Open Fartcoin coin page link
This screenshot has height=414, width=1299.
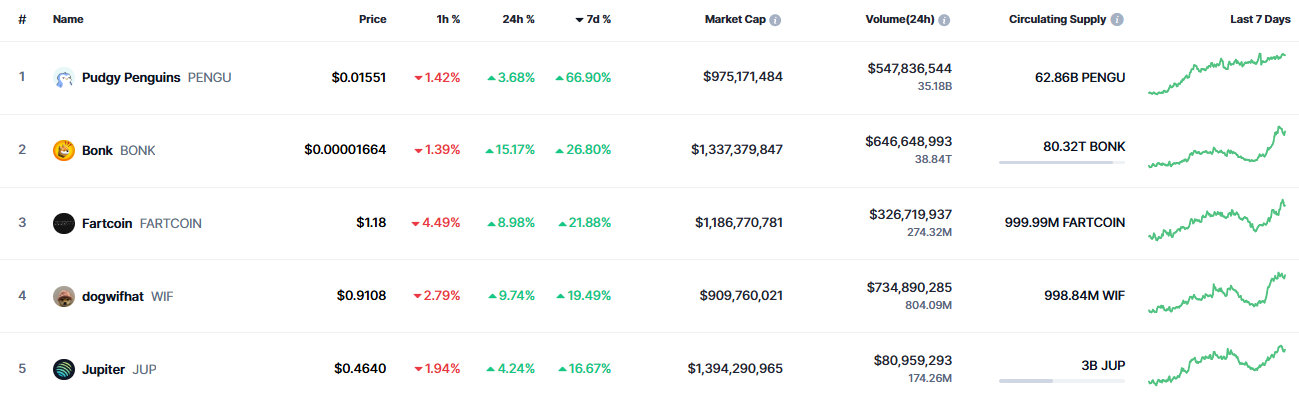pyautogui.click(x=107, y=223)
